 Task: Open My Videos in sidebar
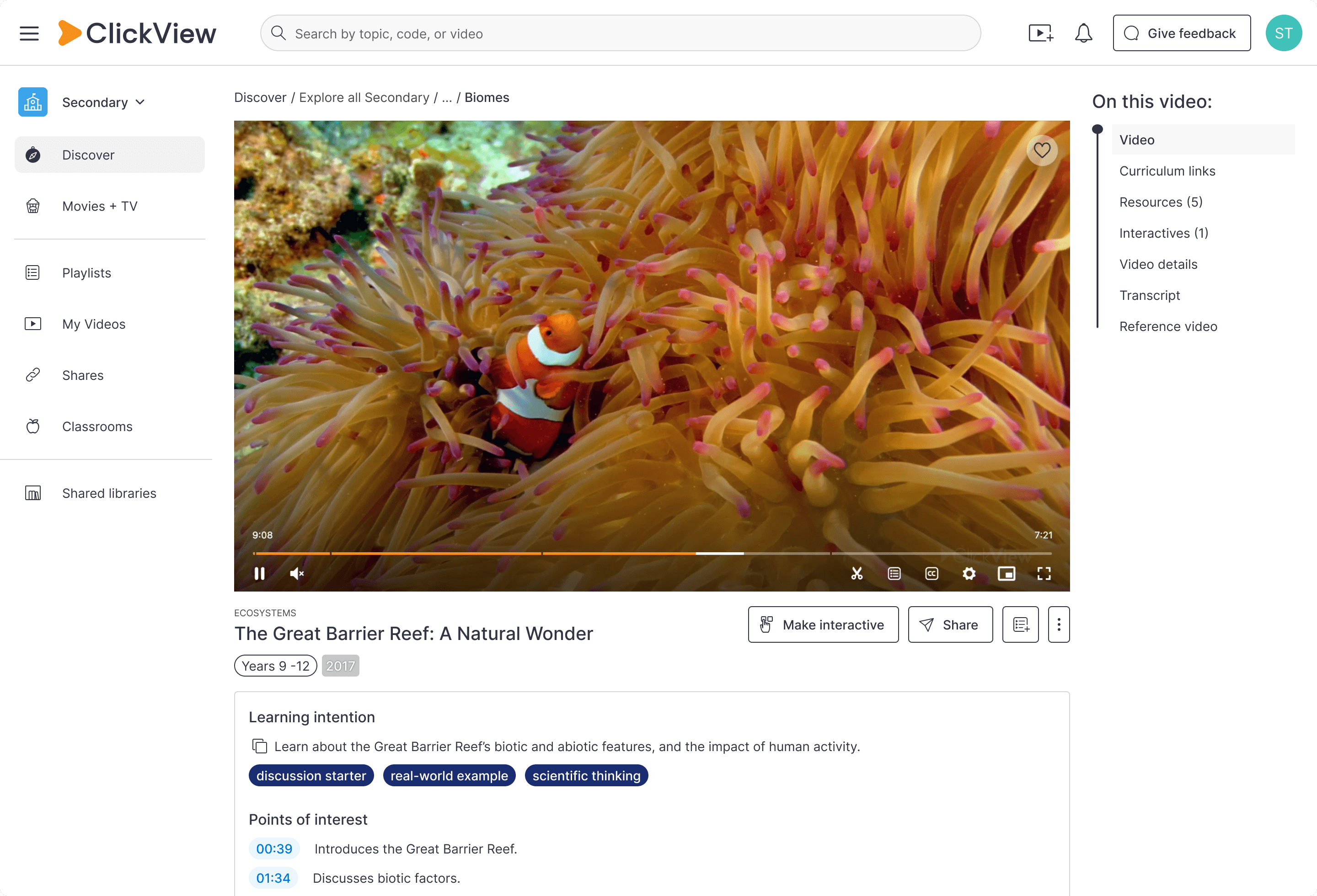click(x=109, y=324)
